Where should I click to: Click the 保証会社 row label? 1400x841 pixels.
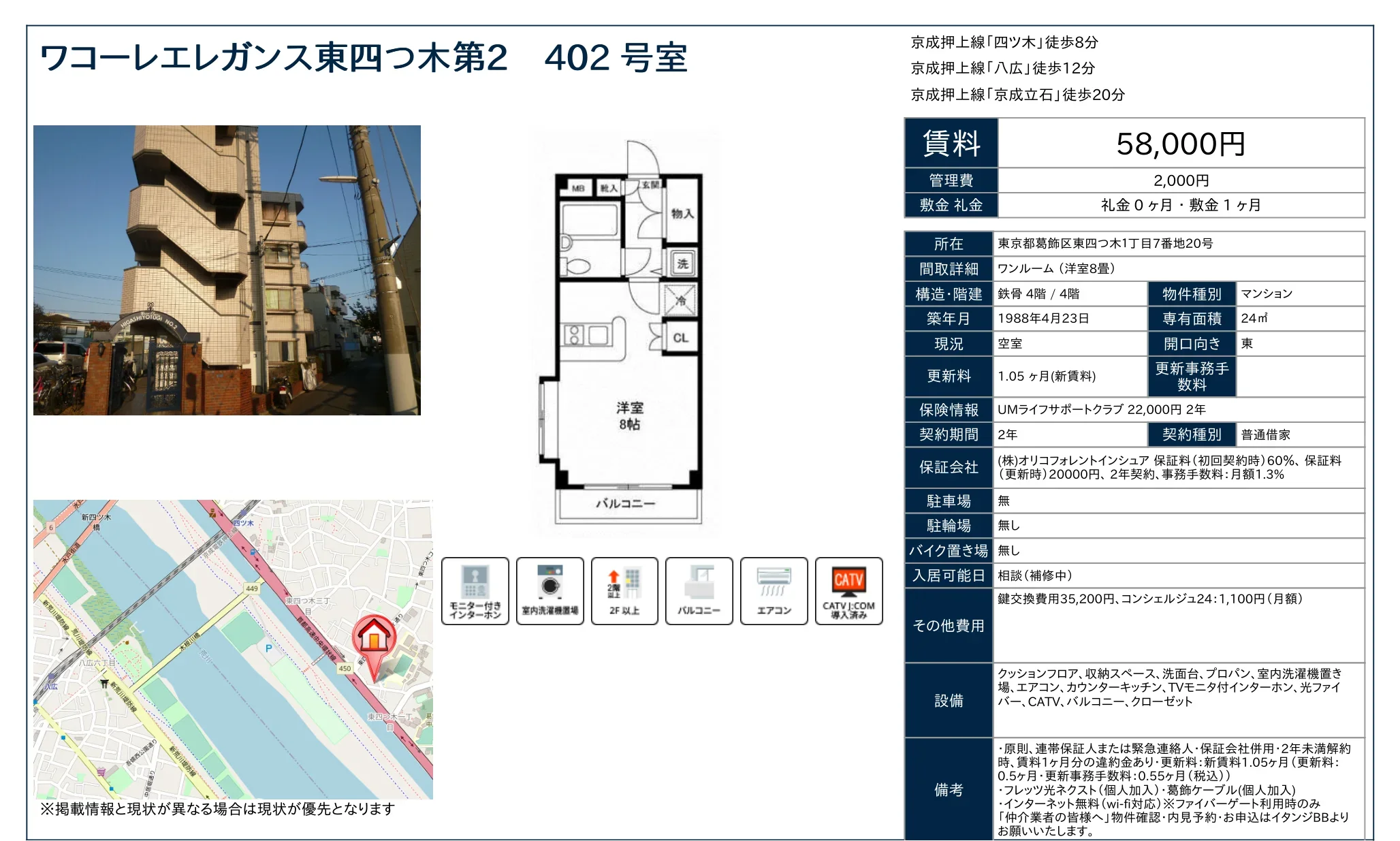tap(949, 467)
